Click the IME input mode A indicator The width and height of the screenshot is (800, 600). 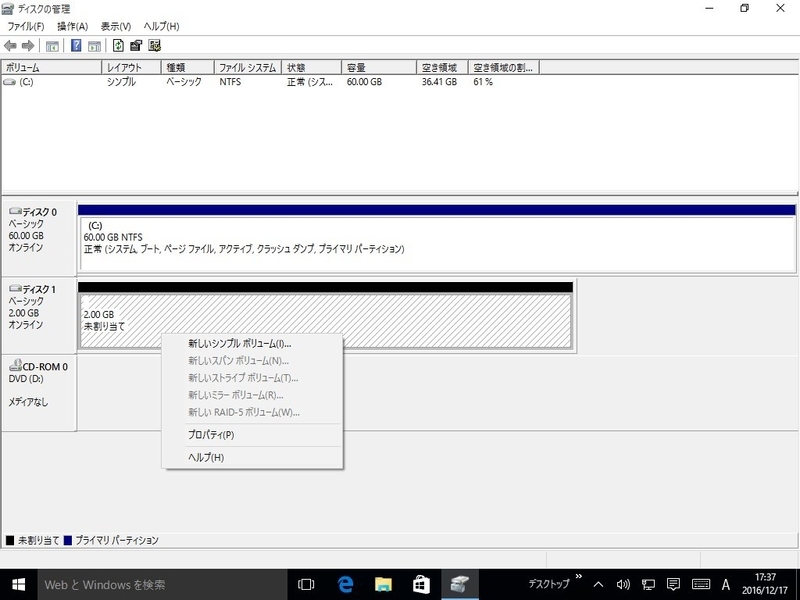(x=726, y=585)
